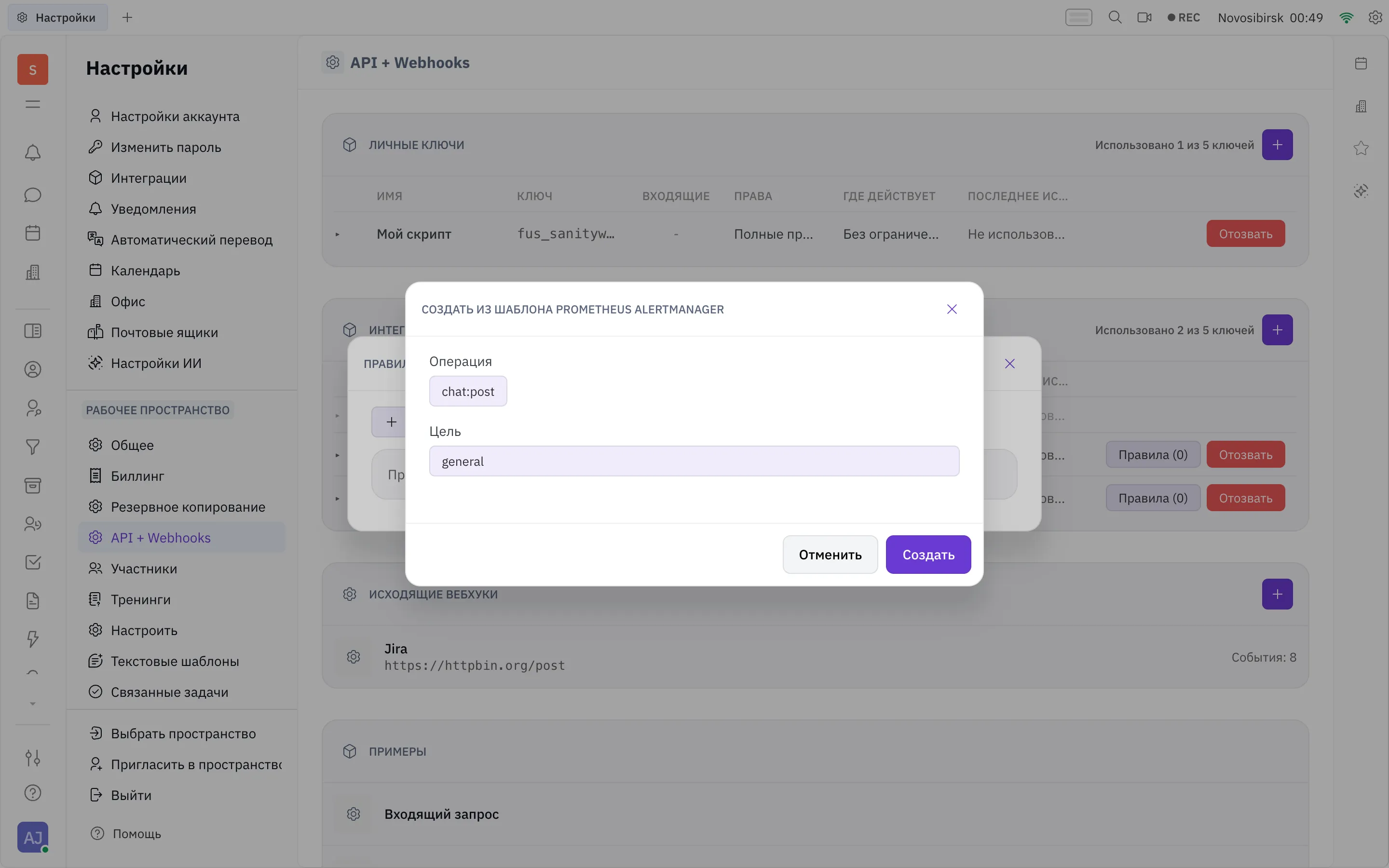Open Текстовые шаблоны settings
This screenshot has height=868, width=1389.
tap(181, 661)
